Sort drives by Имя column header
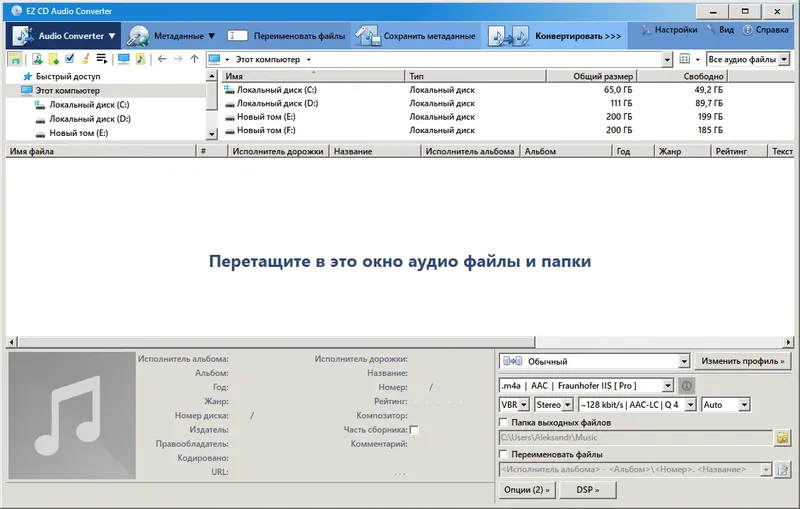 coord(313,76)
